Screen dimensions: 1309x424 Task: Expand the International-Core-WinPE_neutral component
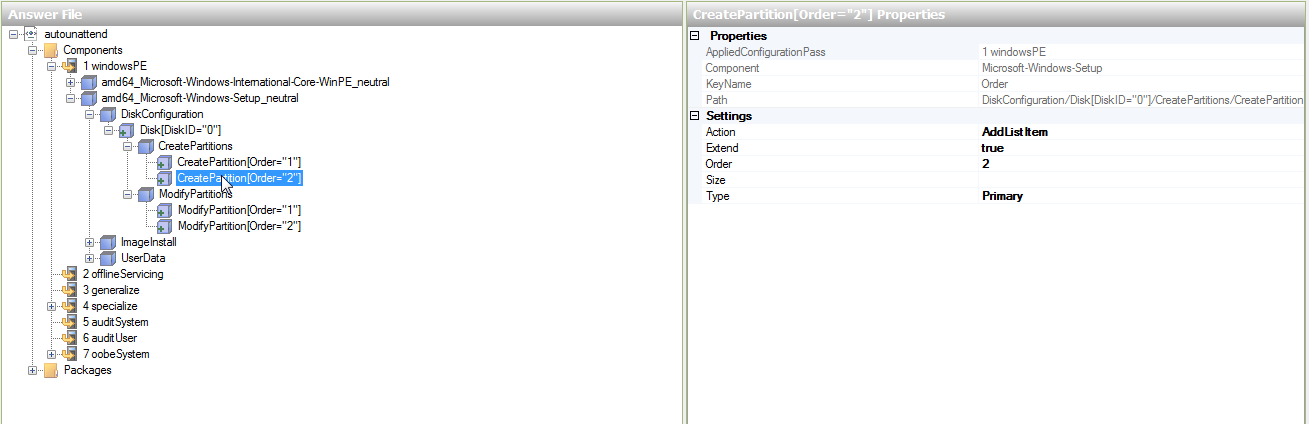[70, 82]
